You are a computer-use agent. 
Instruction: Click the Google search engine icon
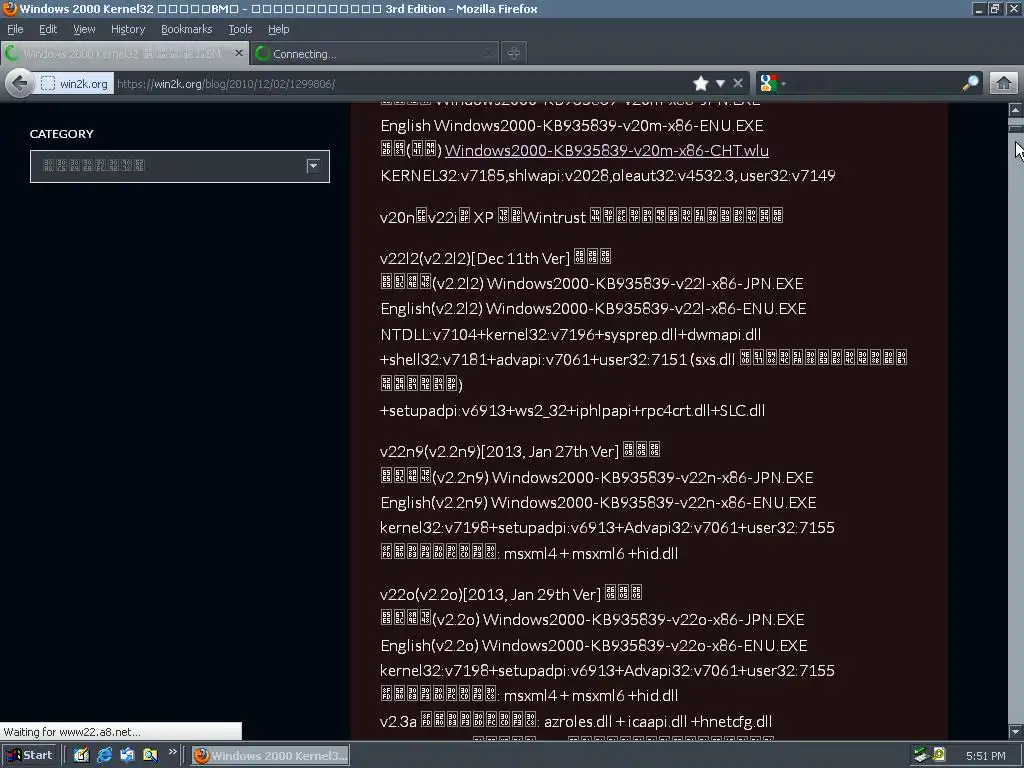pos(769,84)
